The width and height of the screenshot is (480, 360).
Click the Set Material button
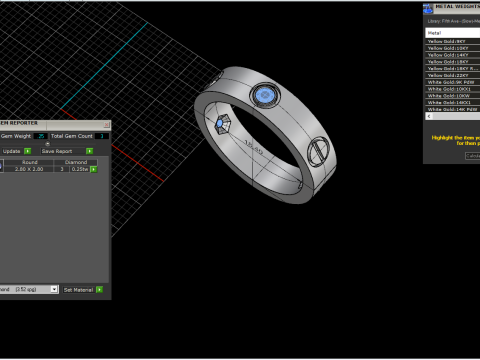tap(79, 290)
